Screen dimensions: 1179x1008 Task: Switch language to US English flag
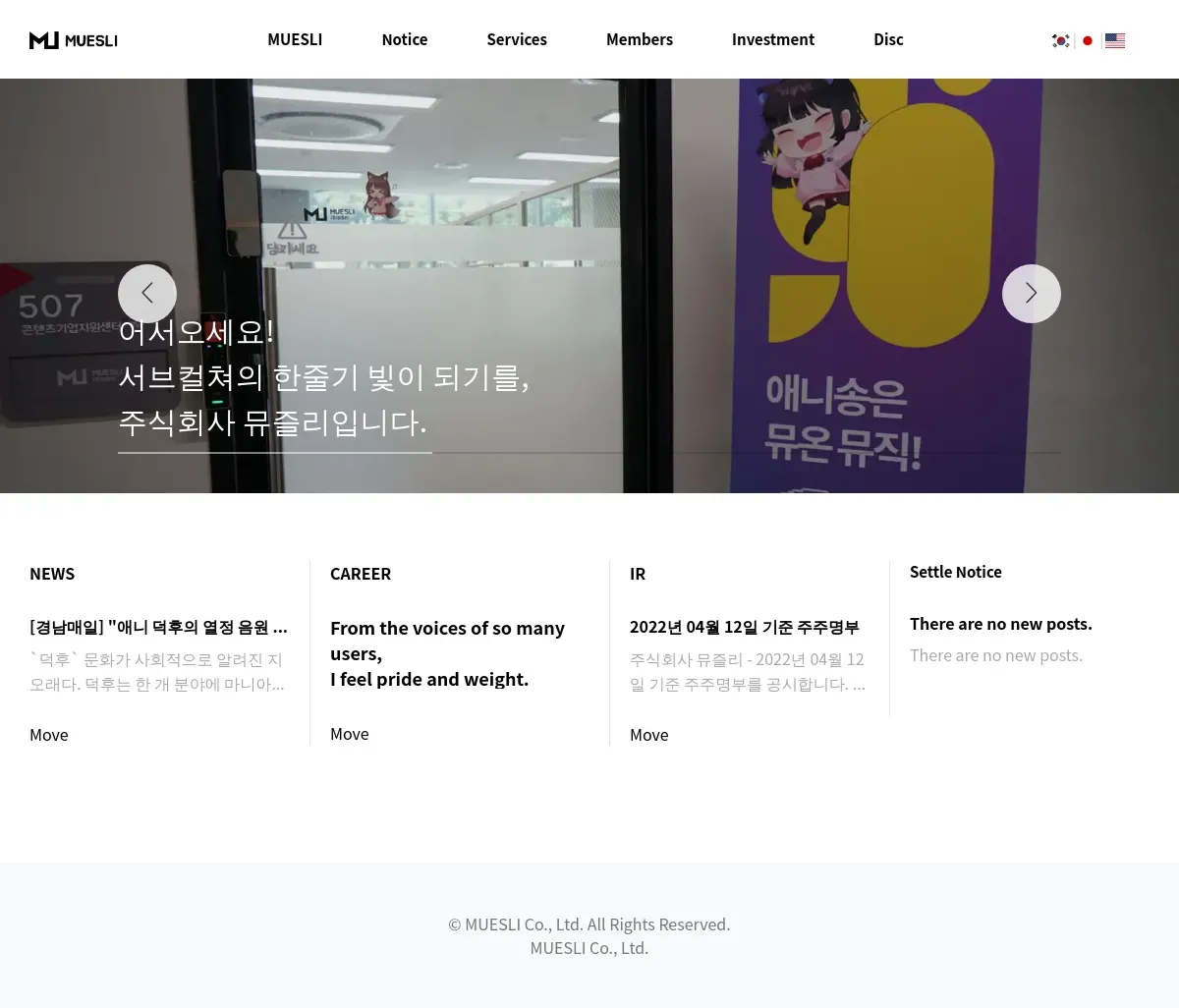coord(1115,40)
